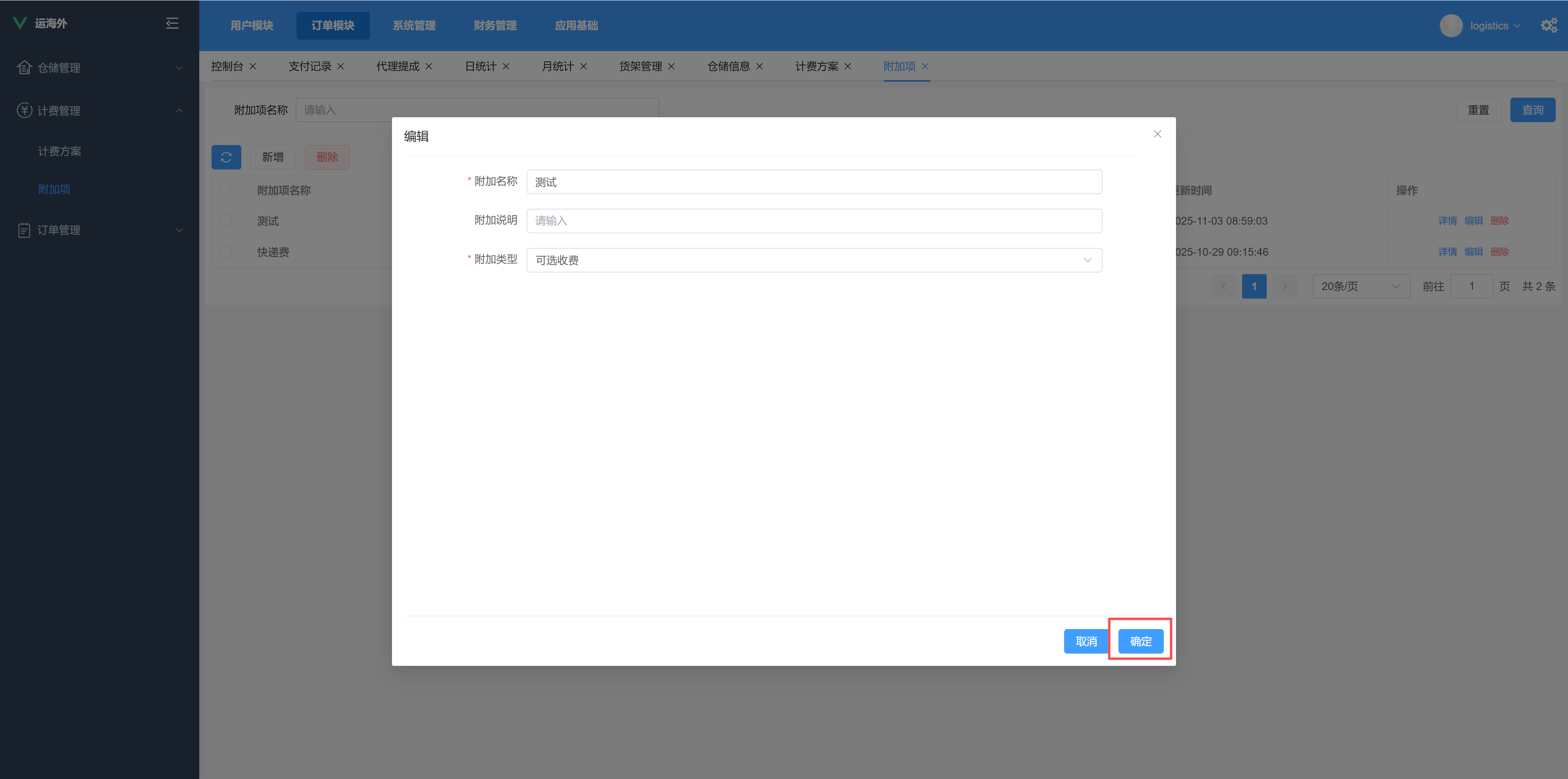Viewport: 1568px width, 779px height.
Task: Select the 仓储管理 warehouse icon in sidebar
Action: click(24, 68)
